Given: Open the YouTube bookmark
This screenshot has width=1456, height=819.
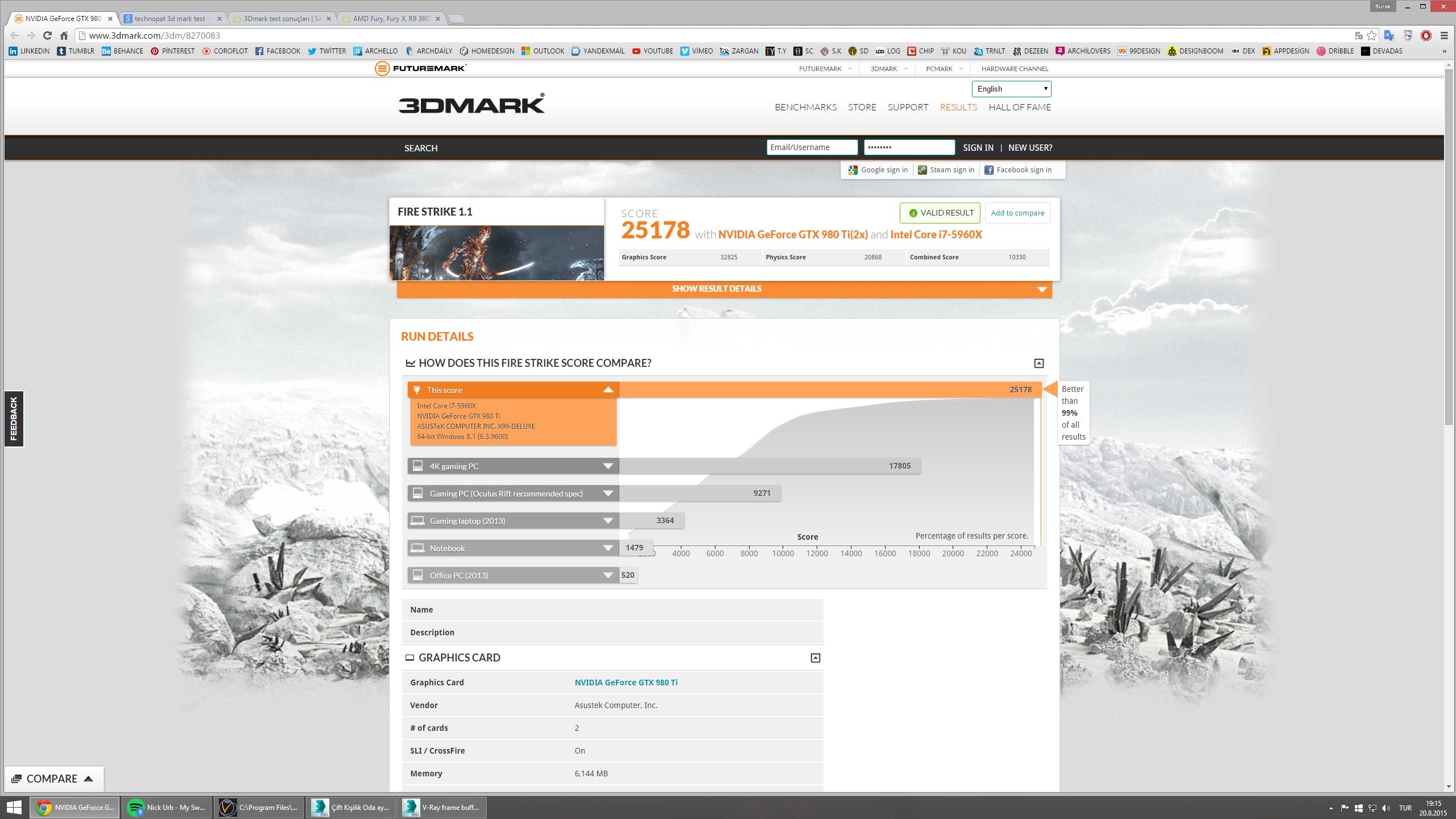Looking at the screenshot, I should pos(652,51).
